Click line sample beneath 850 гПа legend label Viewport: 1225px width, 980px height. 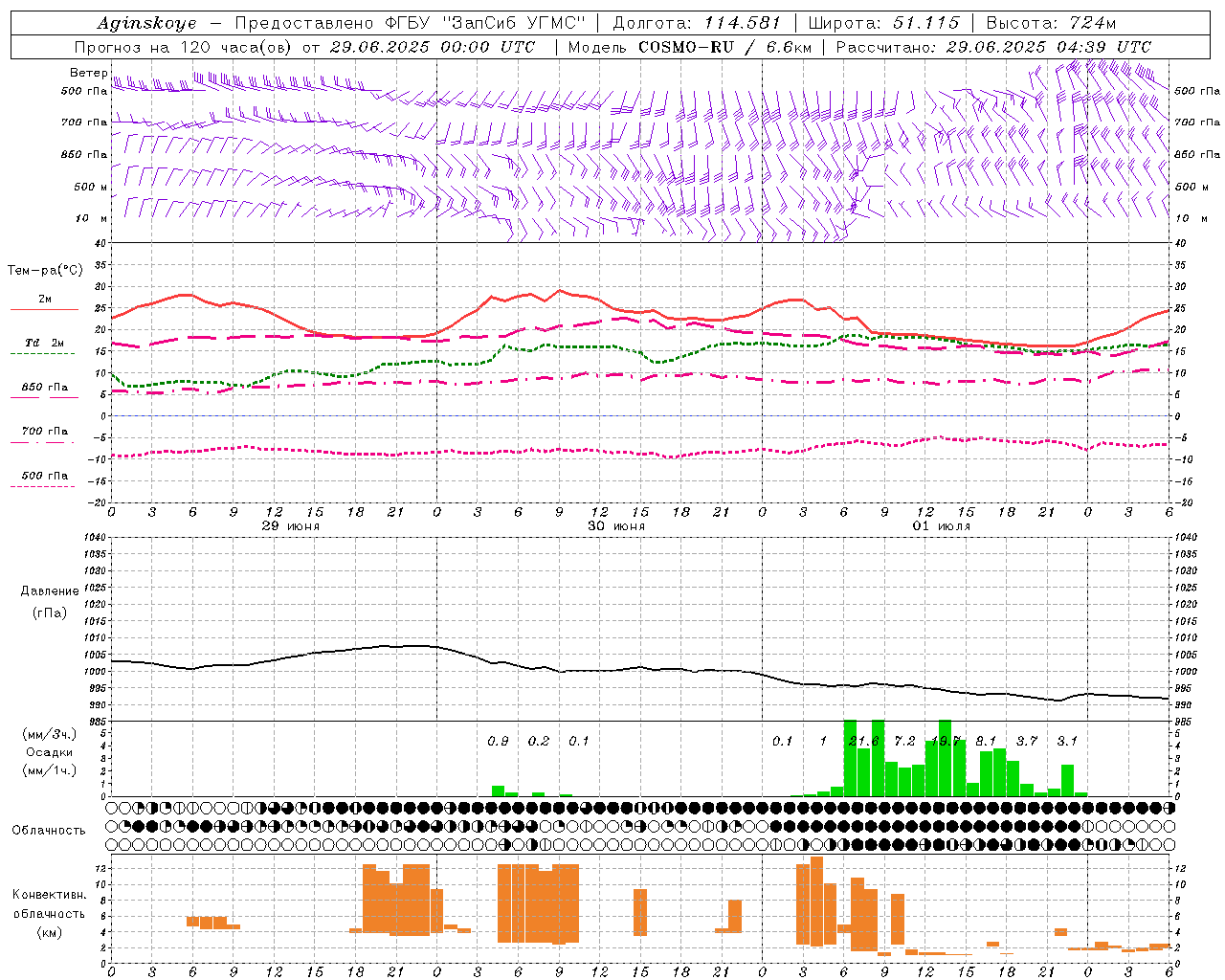click(45, 398)
